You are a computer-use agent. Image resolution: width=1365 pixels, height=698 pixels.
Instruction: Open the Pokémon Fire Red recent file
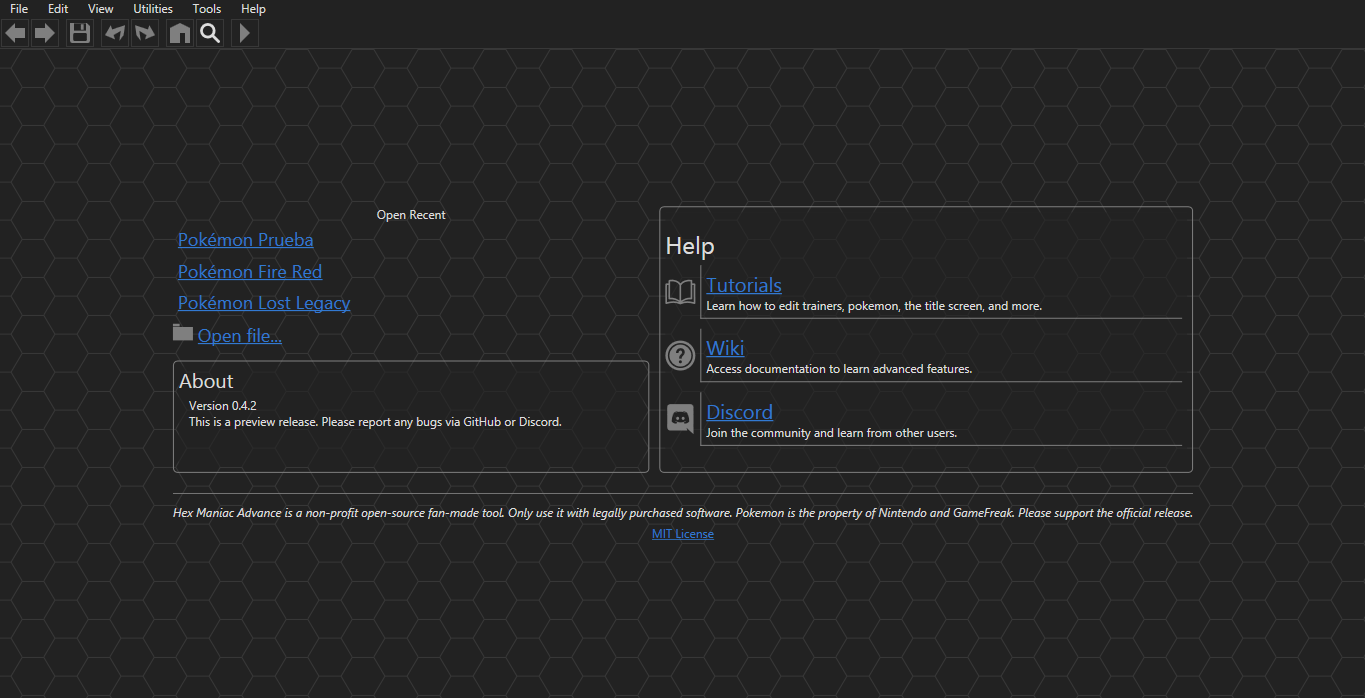pos(249,271)
